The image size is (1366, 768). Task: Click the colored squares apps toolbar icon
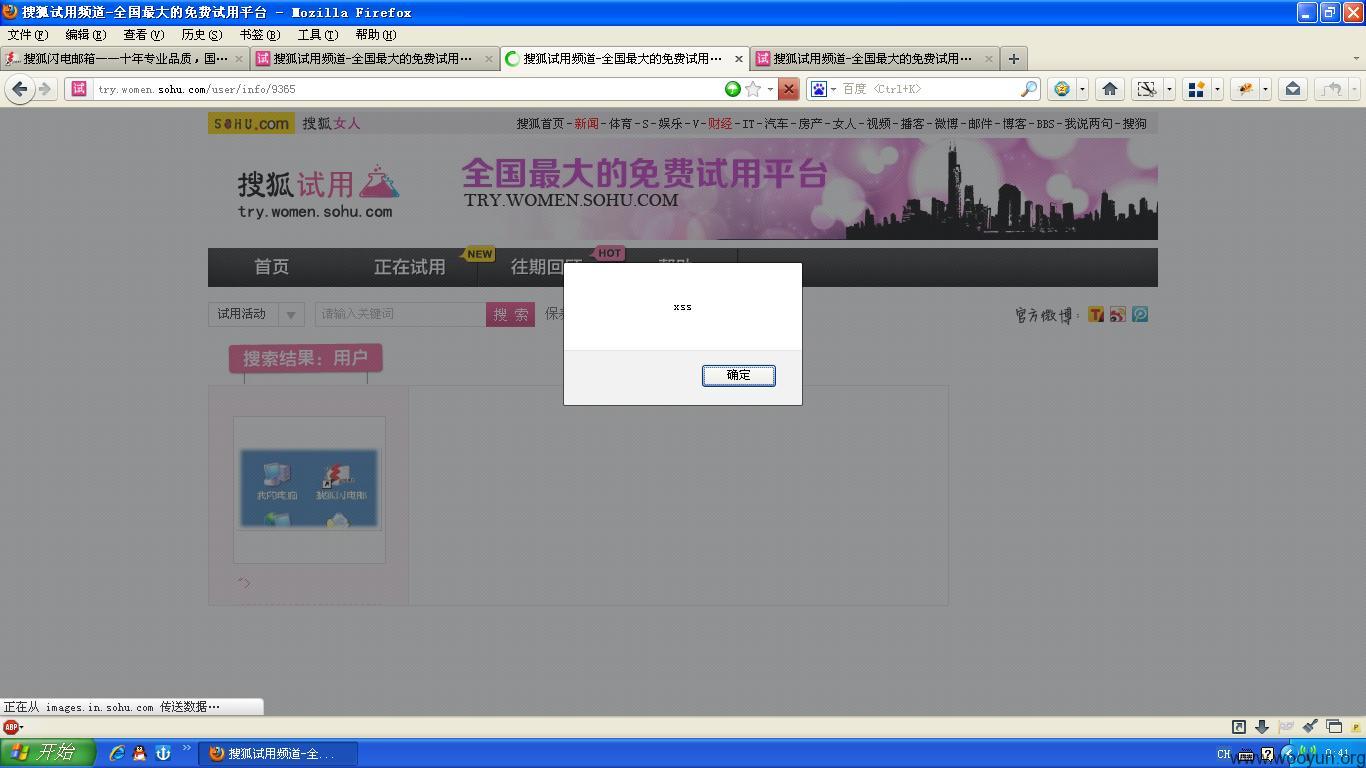(1196, 89)
